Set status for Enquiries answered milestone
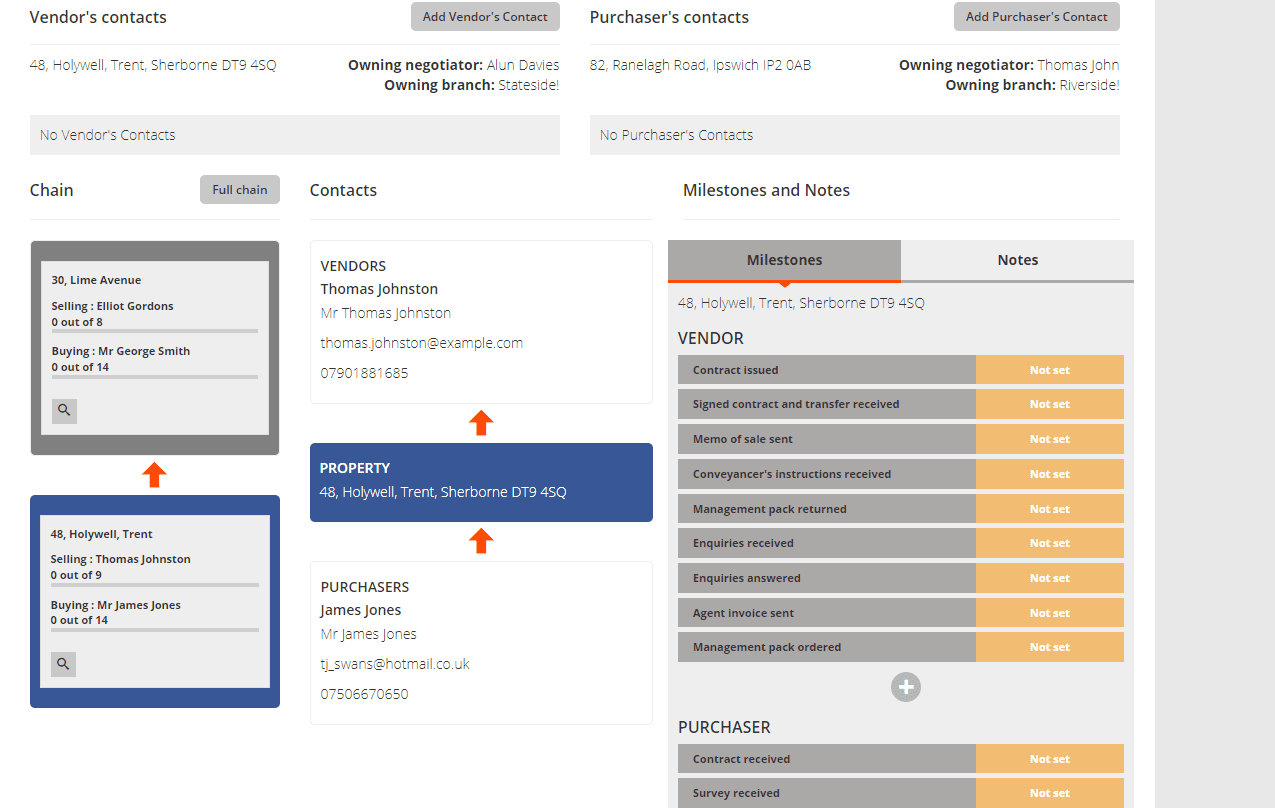Image resolution: width=1275 pixels, height=808 pixels. point(1049,578)
